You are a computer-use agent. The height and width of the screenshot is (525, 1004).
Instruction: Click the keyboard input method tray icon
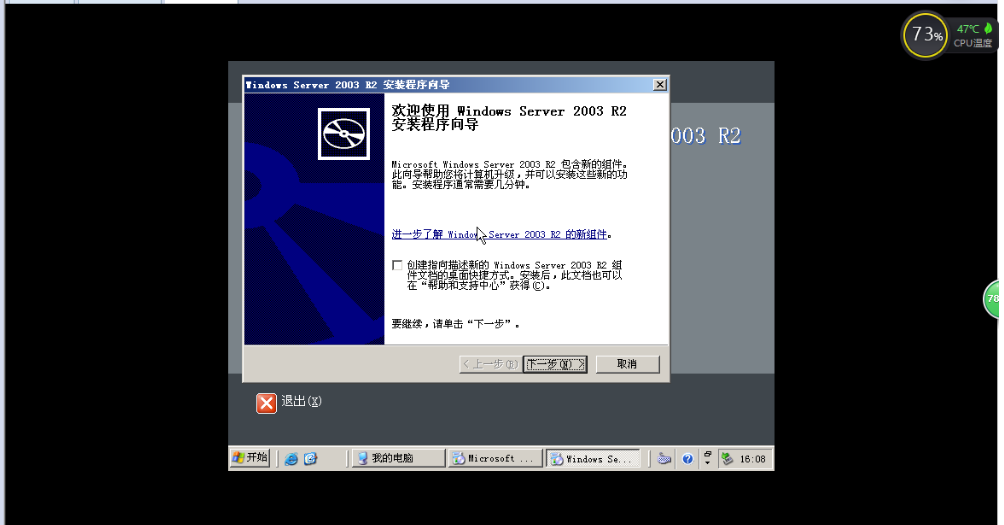pos(665,458)
